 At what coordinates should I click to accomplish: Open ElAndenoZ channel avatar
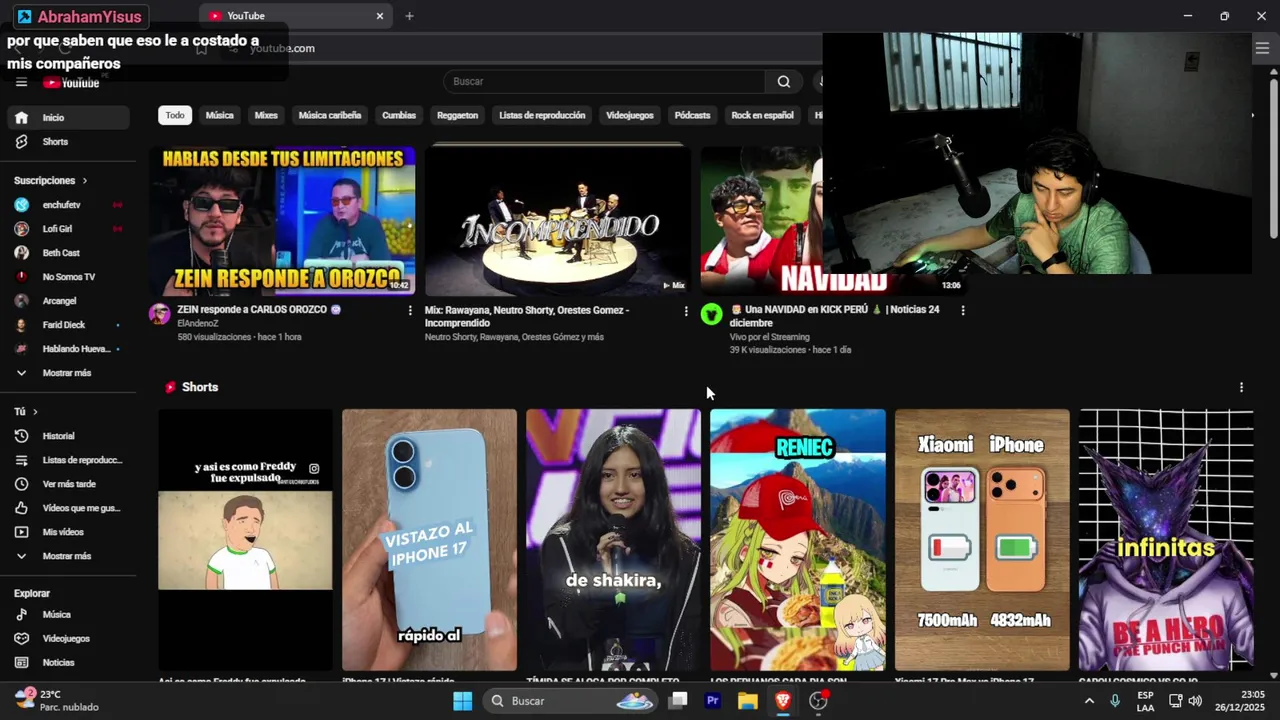coord(159,314)
